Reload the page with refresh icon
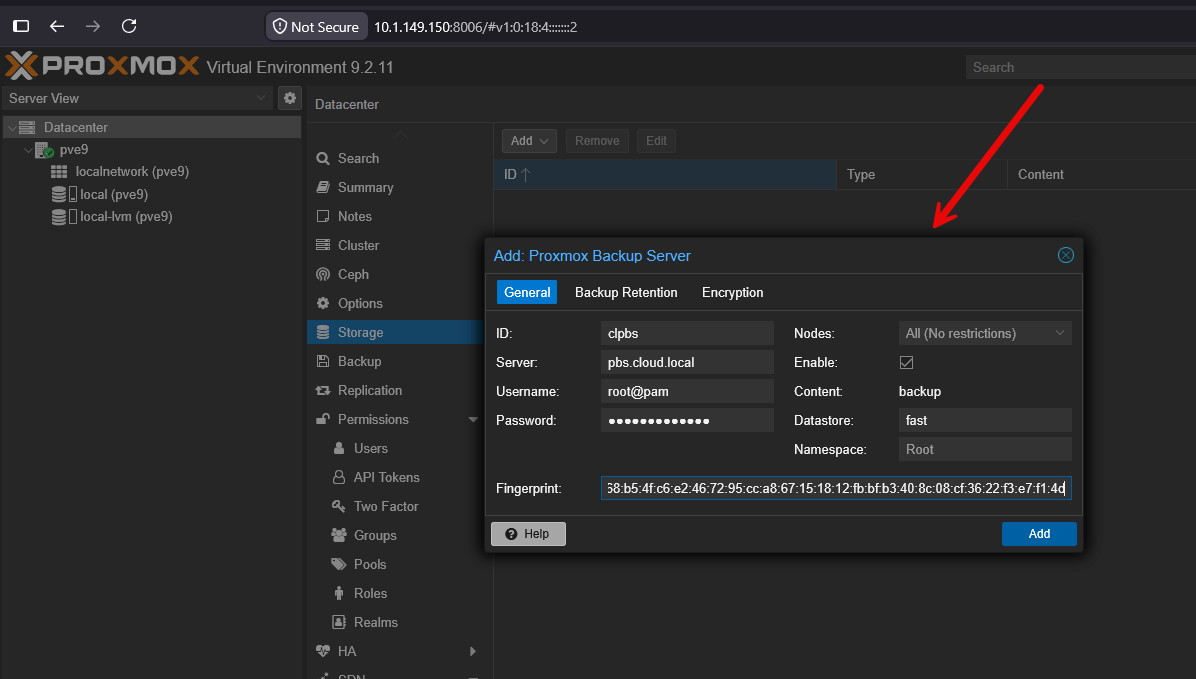Screen dimensions: 1196x679 click(129, 27)
